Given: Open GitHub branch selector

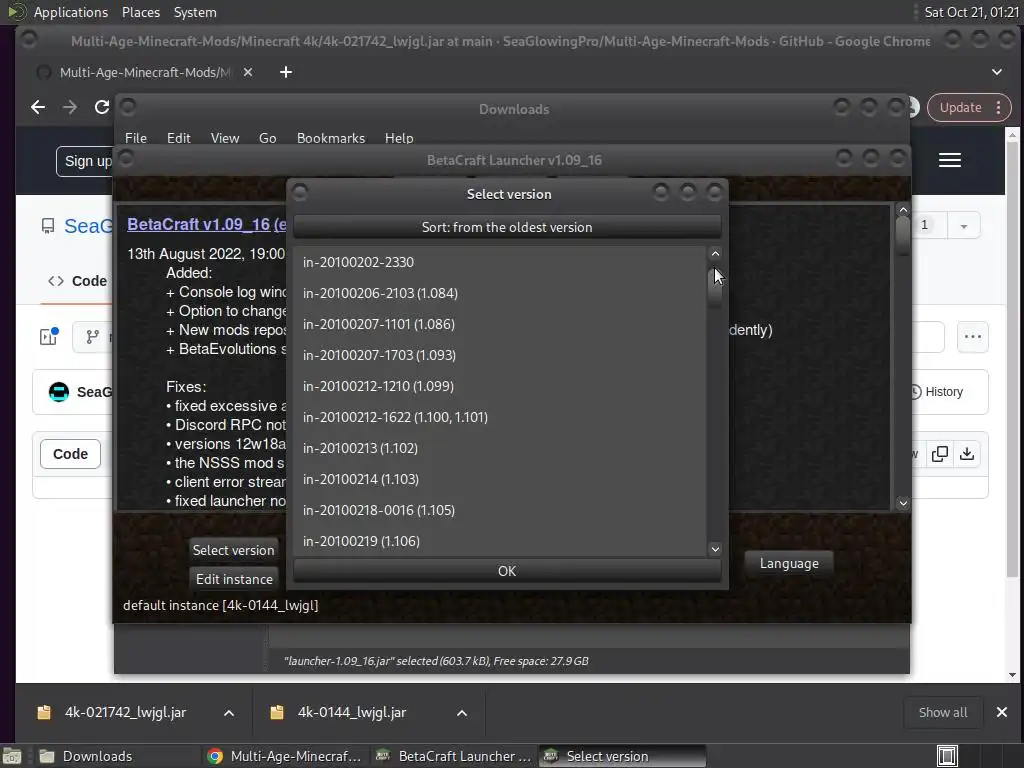Looking at the screenshot, I should pyautogui.click(x=93, y=337).
